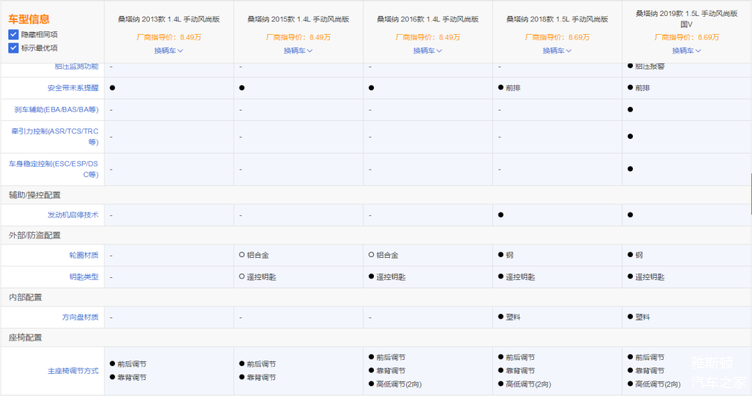Viewport: 752px width, 396px height.
Task: Click the 轮圈材质 spec link
Action: pos(84,255)
